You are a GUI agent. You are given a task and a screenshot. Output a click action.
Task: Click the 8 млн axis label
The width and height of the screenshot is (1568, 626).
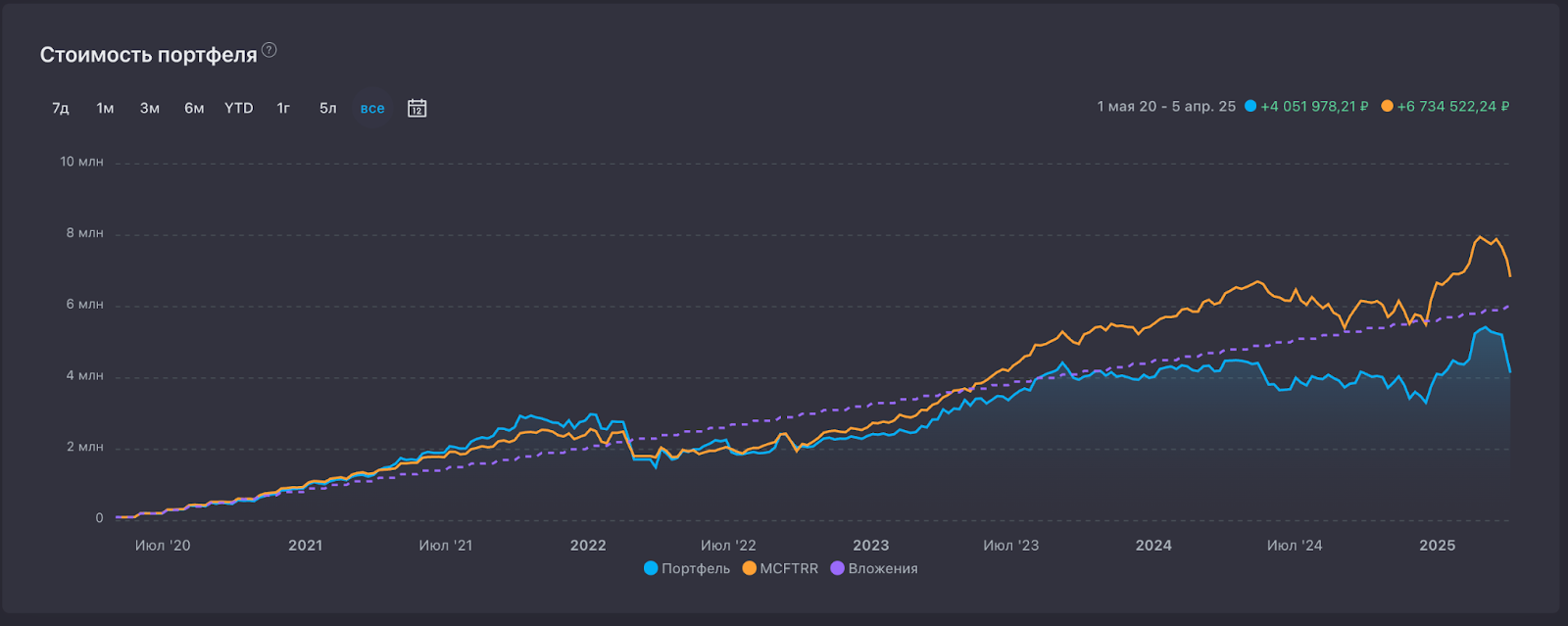84,233
